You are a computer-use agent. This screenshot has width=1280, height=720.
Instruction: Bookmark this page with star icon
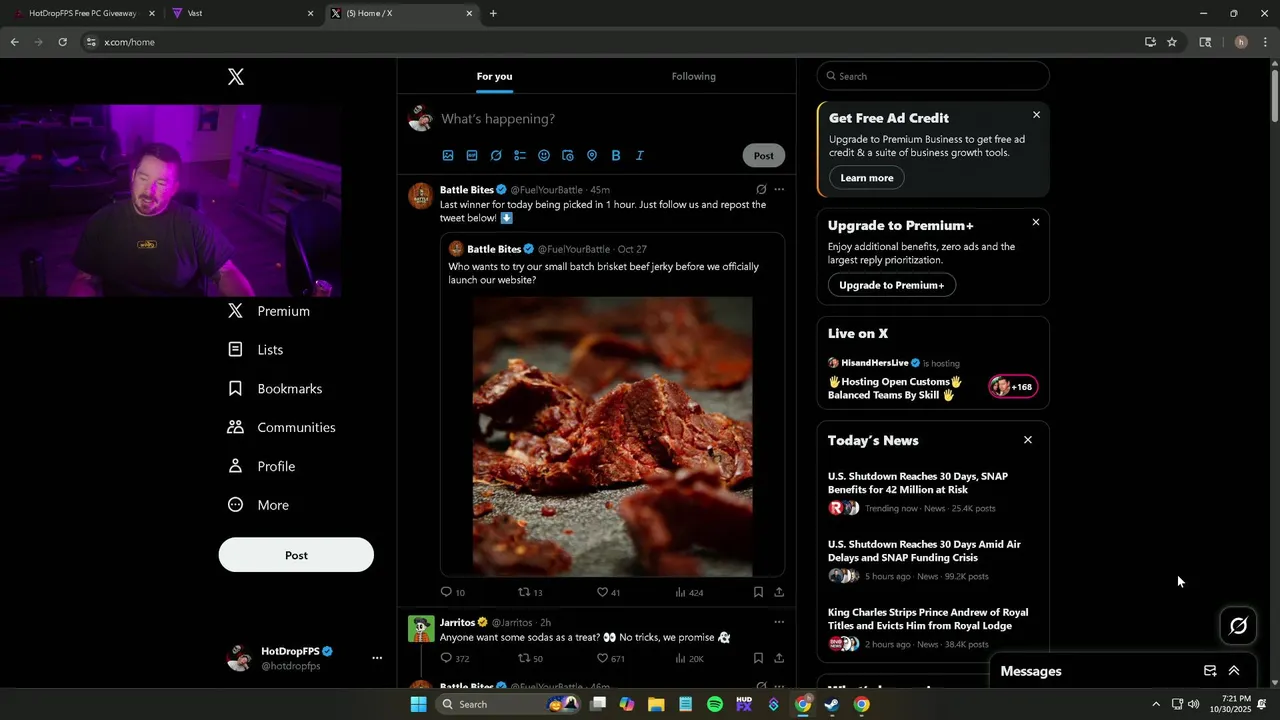coord(1172,42)
